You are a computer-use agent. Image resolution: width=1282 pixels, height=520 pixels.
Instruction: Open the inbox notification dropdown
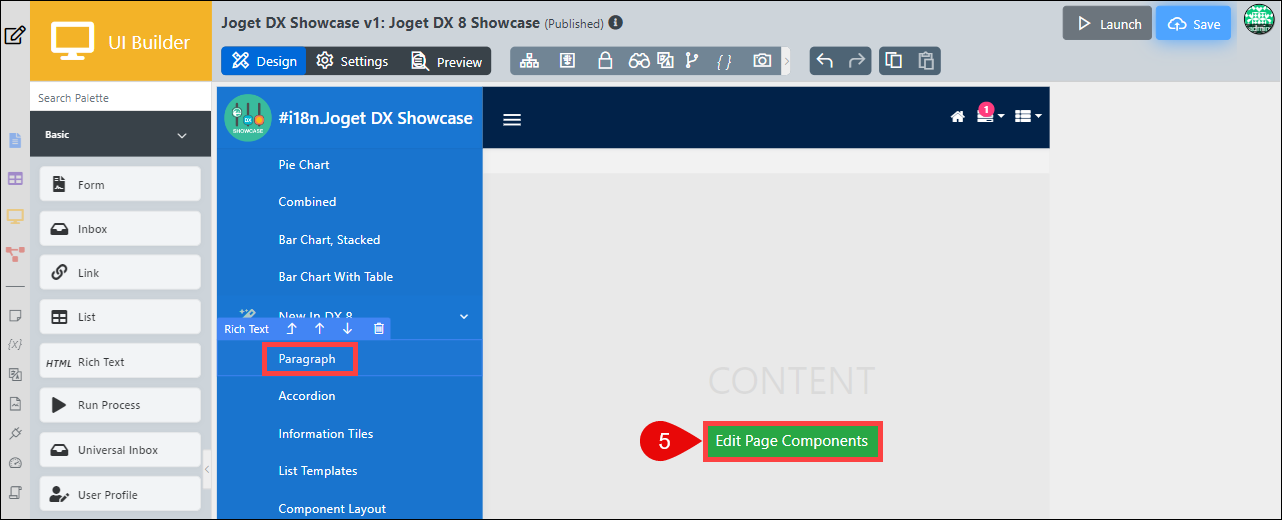[x=991, y=115]
